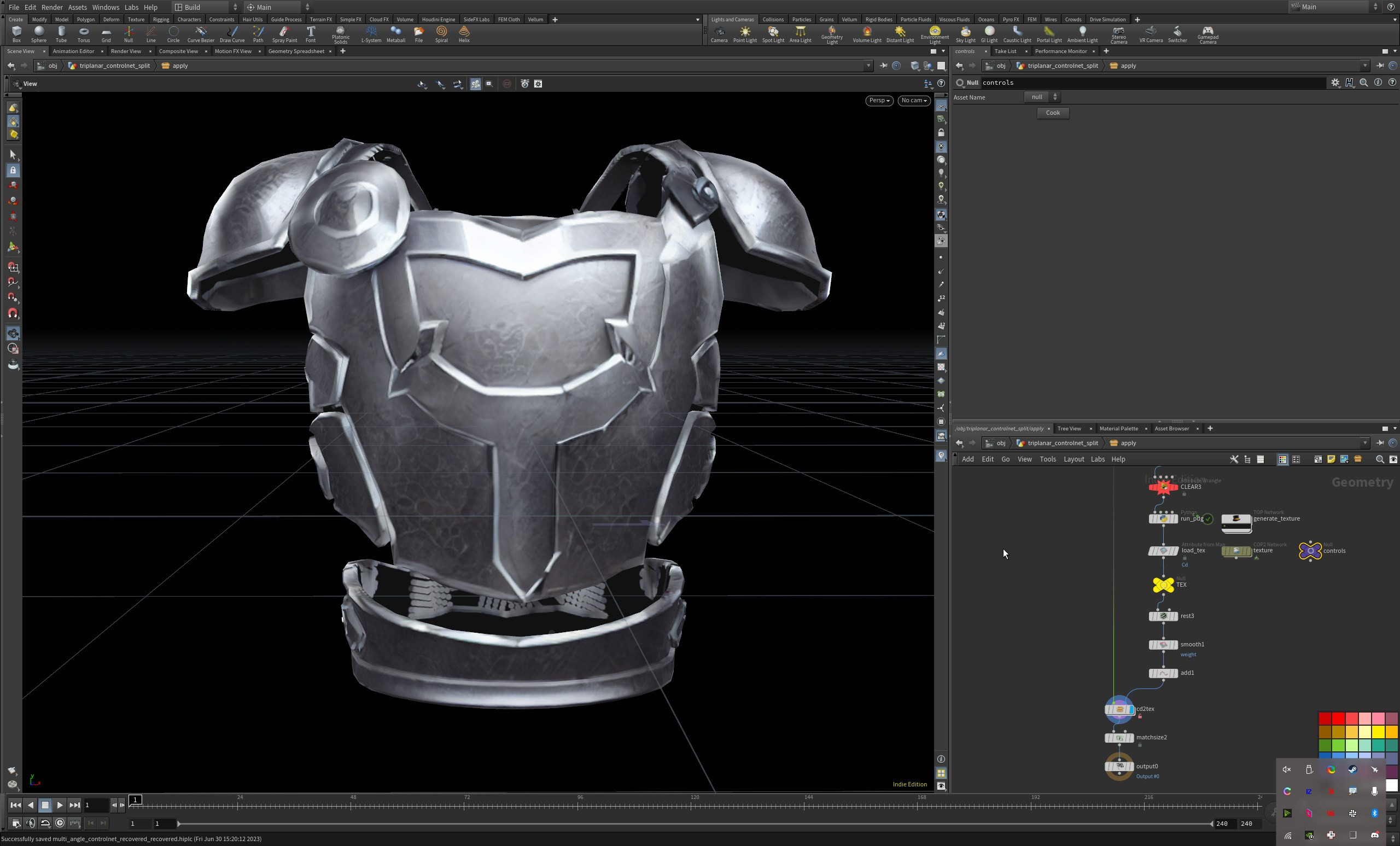The width and height of the screenshot is (1400, 846).
Task: Choose the Curve Bezier tool
Action: click(201, 34)
